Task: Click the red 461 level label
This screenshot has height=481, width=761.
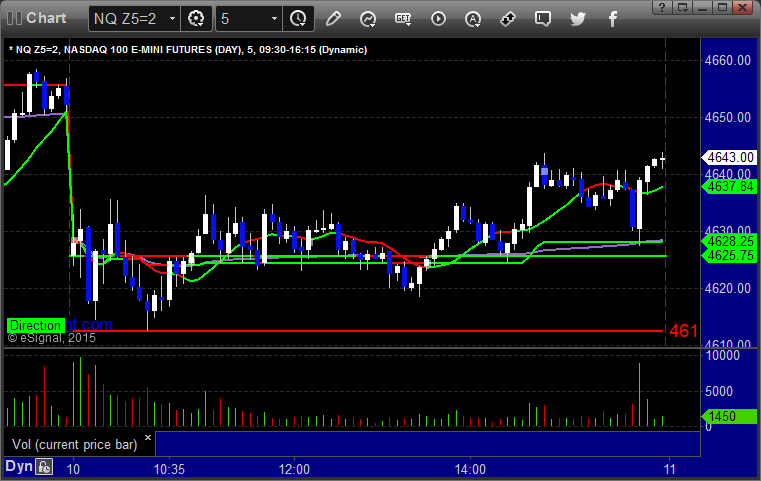Action: [x=683, y=331]
